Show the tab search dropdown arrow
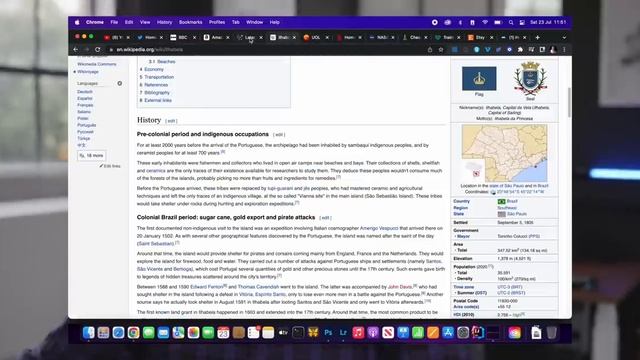Screen dimensions: 640x360 [x=564, y=37]
